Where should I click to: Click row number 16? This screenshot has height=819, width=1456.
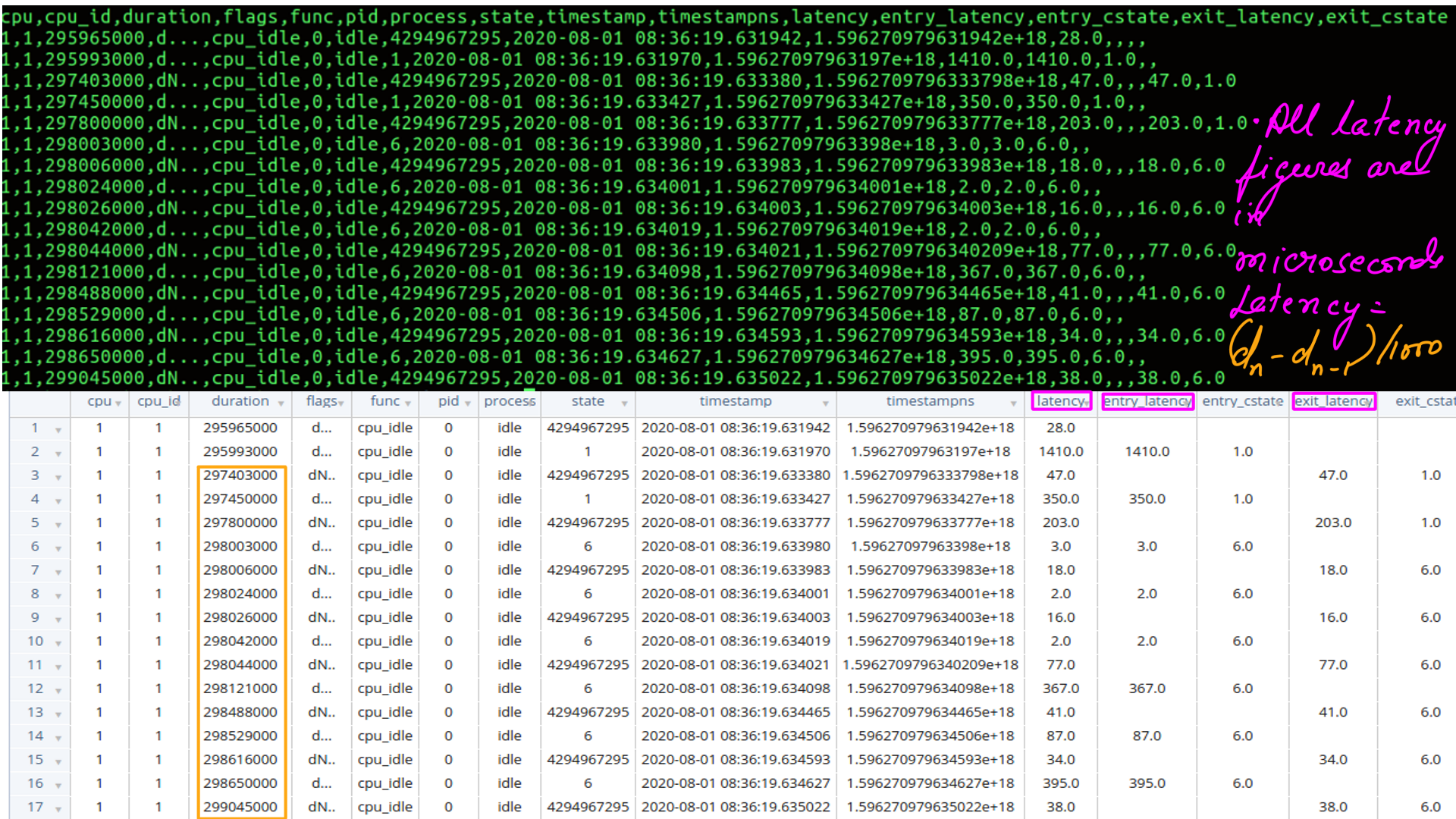35,783
